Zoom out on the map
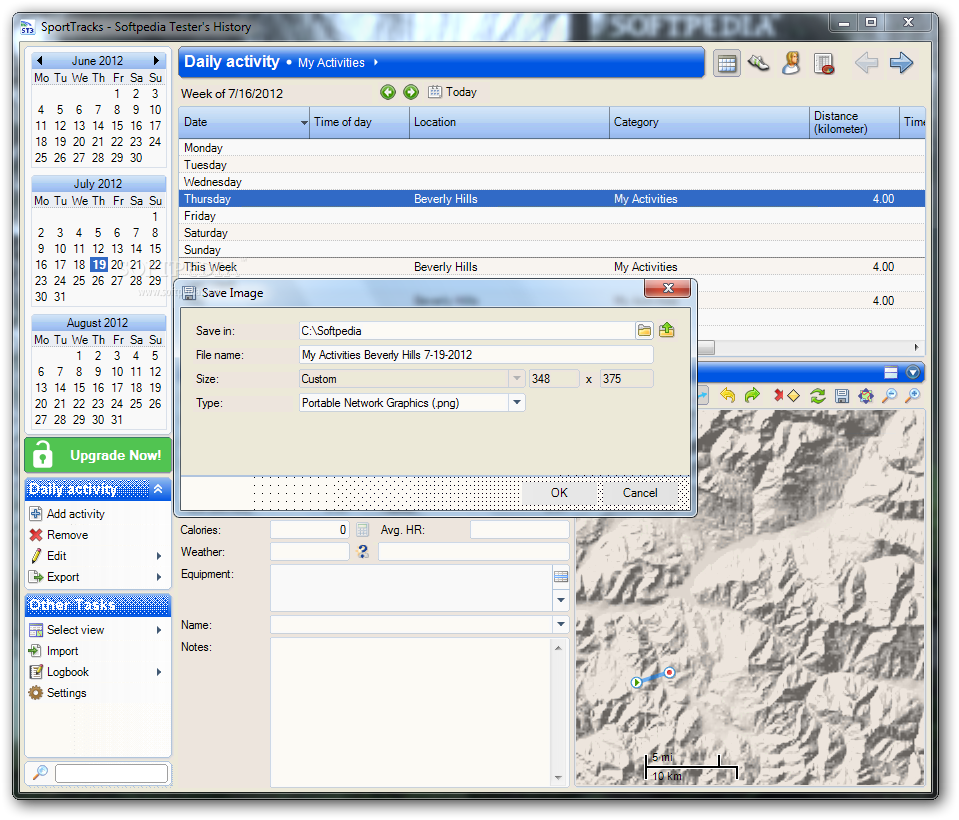This screenshot has width=959, height=820. [x=890, y=396]
